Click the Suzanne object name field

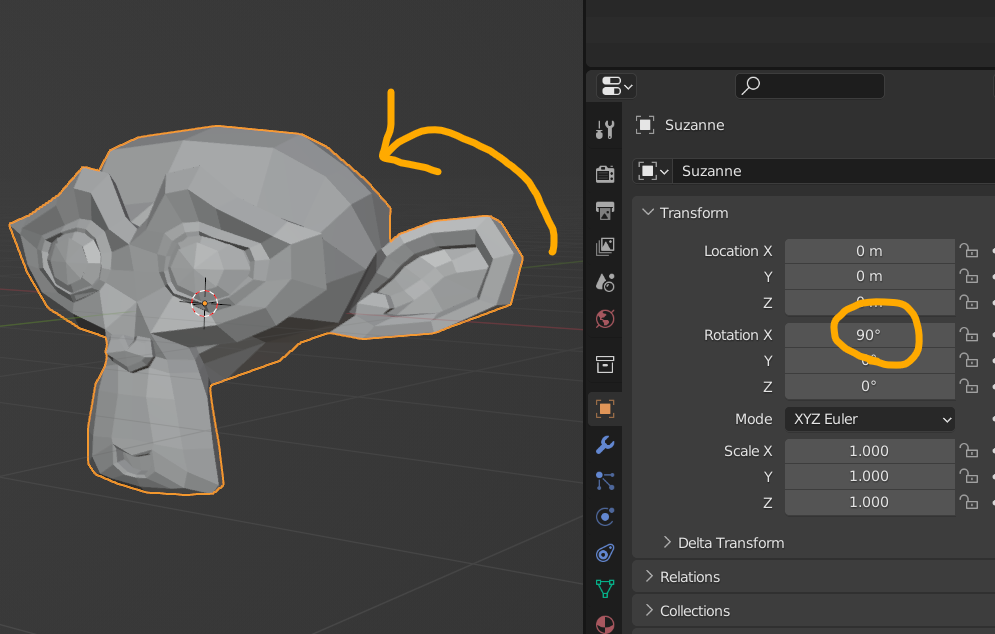[833, 171]
